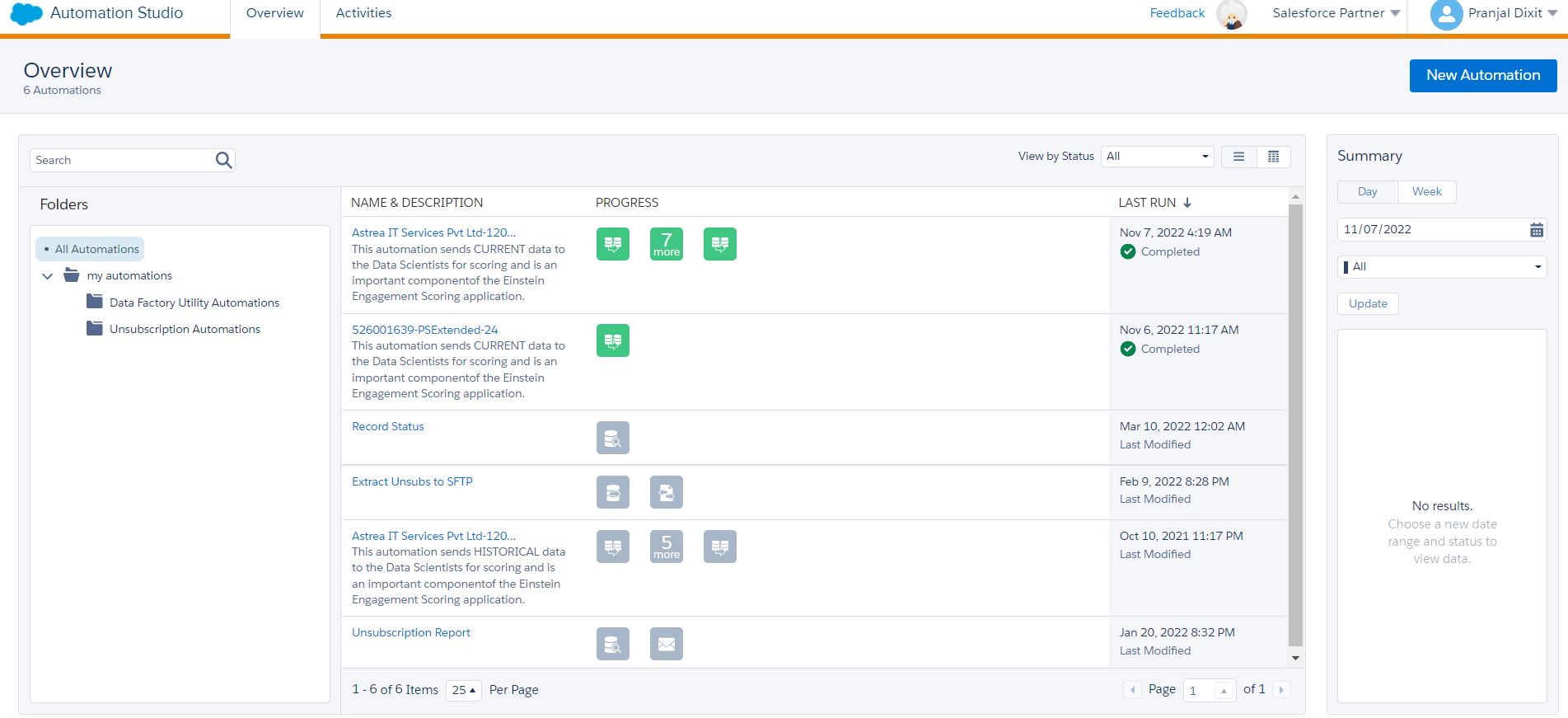Click the query icon for Unsubscription Report
1568x718 pixels.
pos(613,644)
